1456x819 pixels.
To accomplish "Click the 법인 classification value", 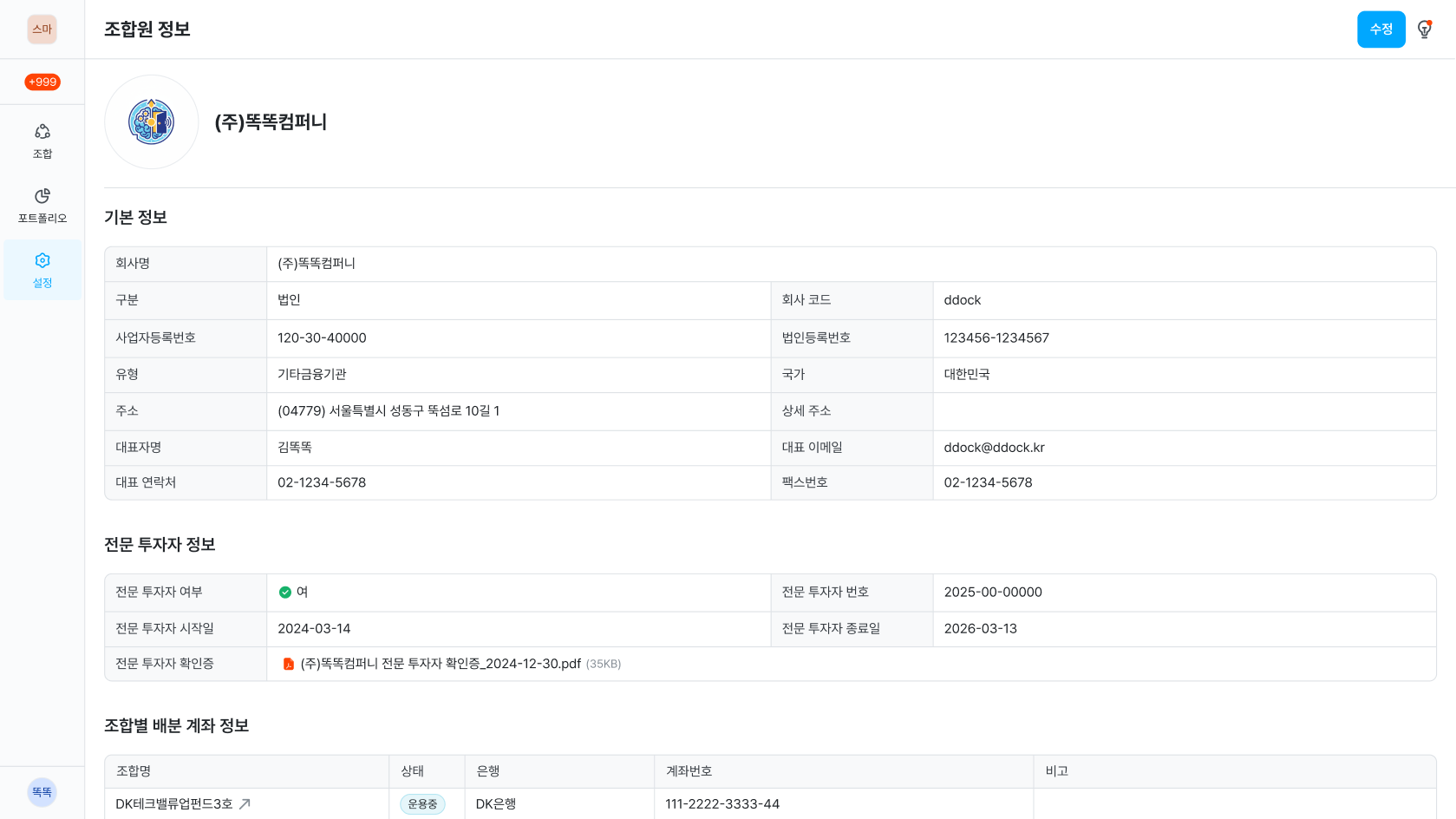I will [289, 300].
